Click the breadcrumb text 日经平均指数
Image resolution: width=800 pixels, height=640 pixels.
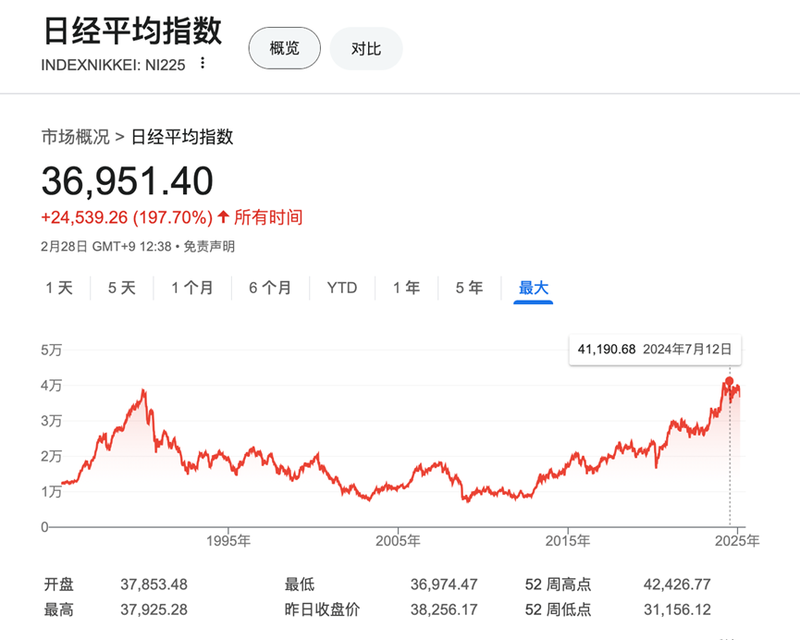click(x=182, y=137)
